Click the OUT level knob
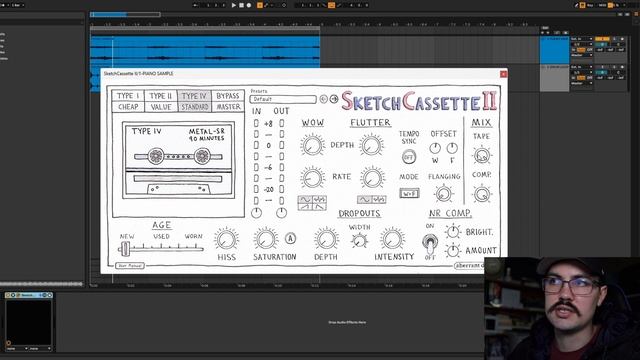The width and height of the screenshot is (640, 360). click(x=281, y=213)
